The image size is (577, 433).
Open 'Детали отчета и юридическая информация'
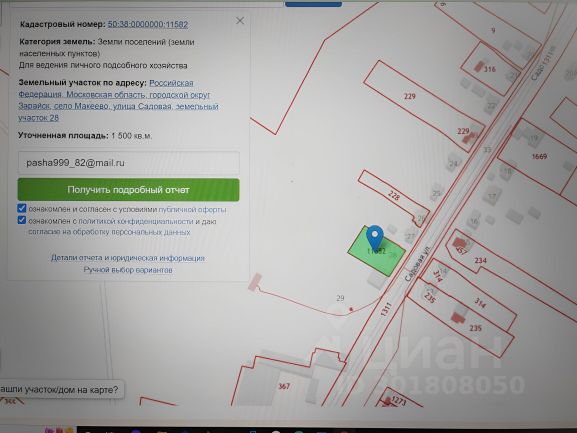point(128,258)
